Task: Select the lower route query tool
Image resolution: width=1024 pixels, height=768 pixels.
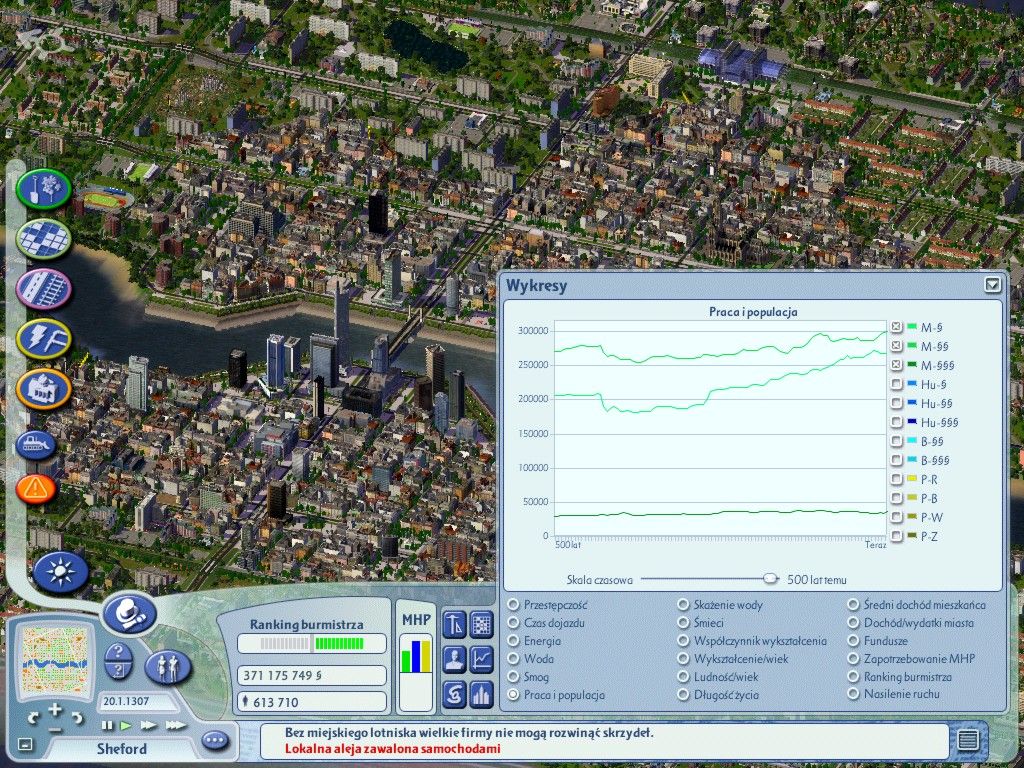Action: [118, 670]
